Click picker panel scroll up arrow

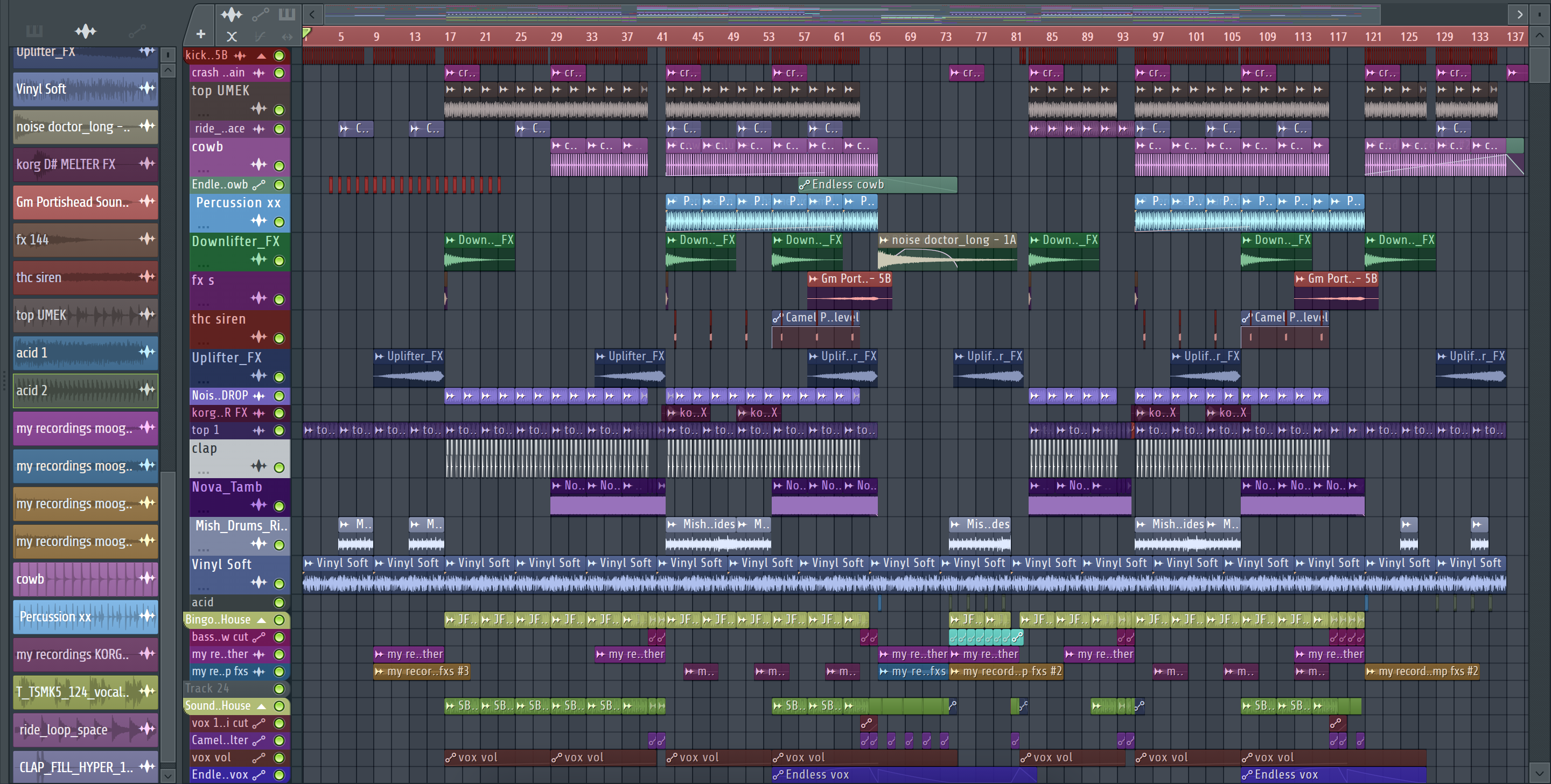(169, 71)
